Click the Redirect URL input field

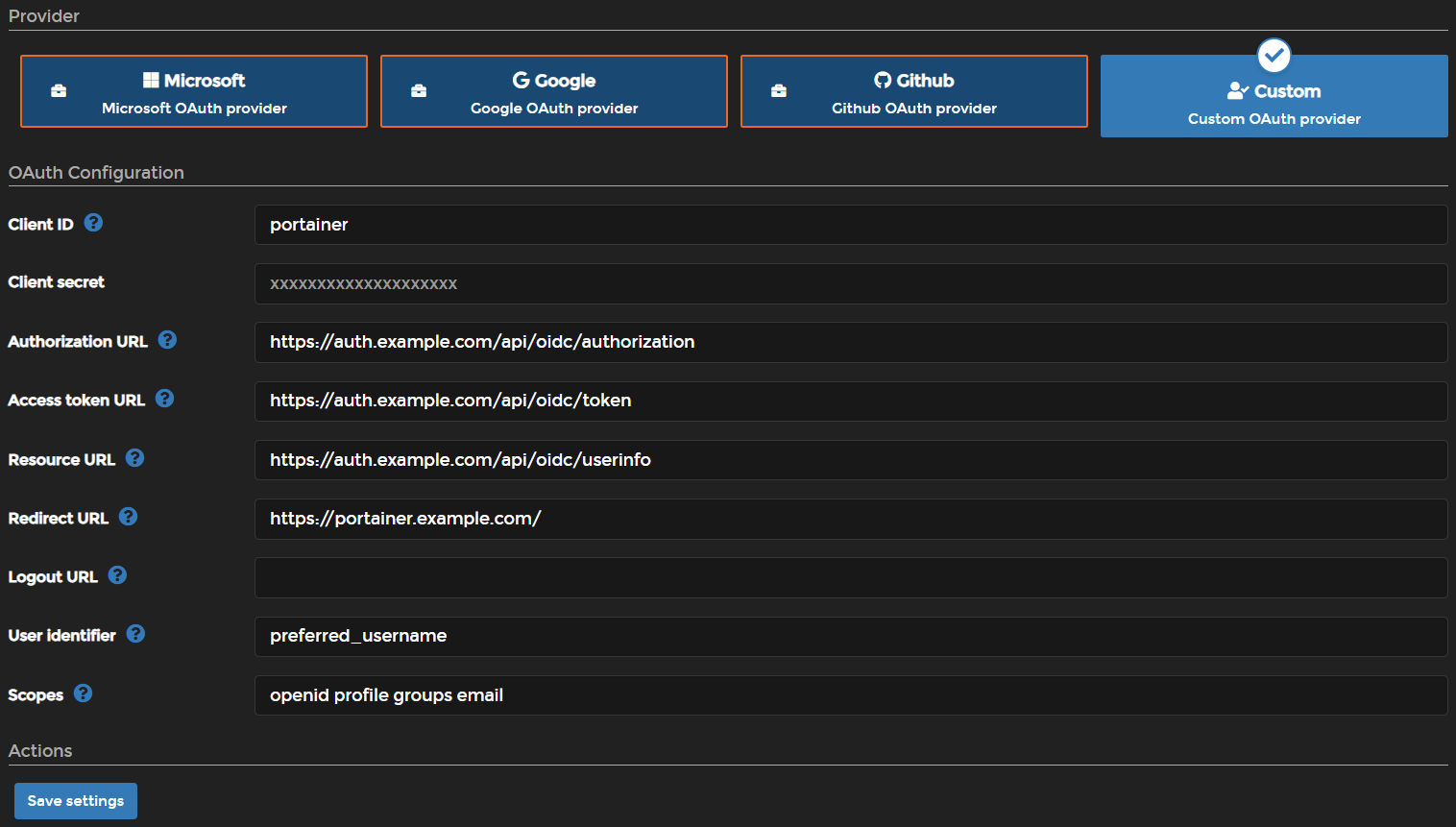pos(850,520)
